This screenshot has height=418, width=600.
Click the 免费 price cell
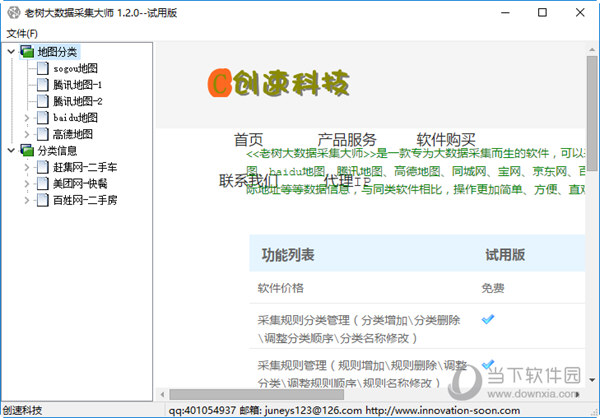tap(493, 288)
